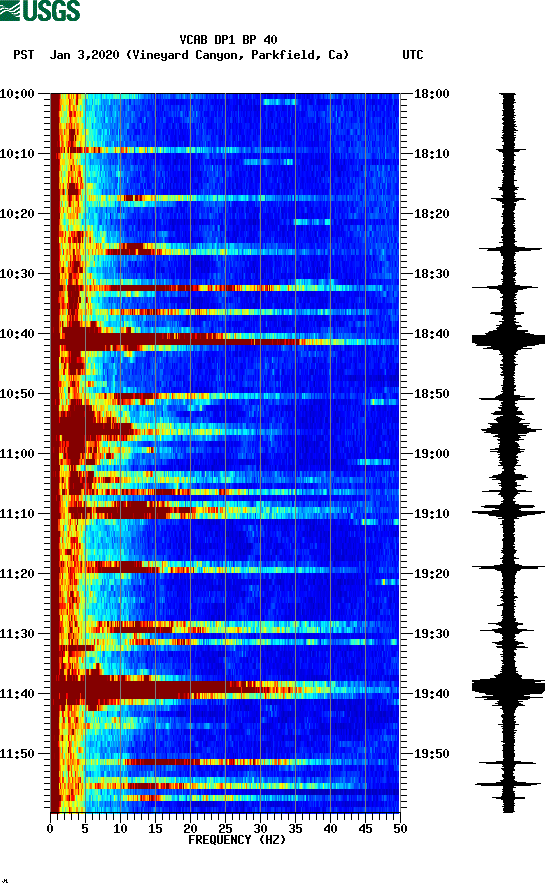Click the 18:10 UTC time label
Viewport: 552px width, 892px height.
(x=432, y=154)
